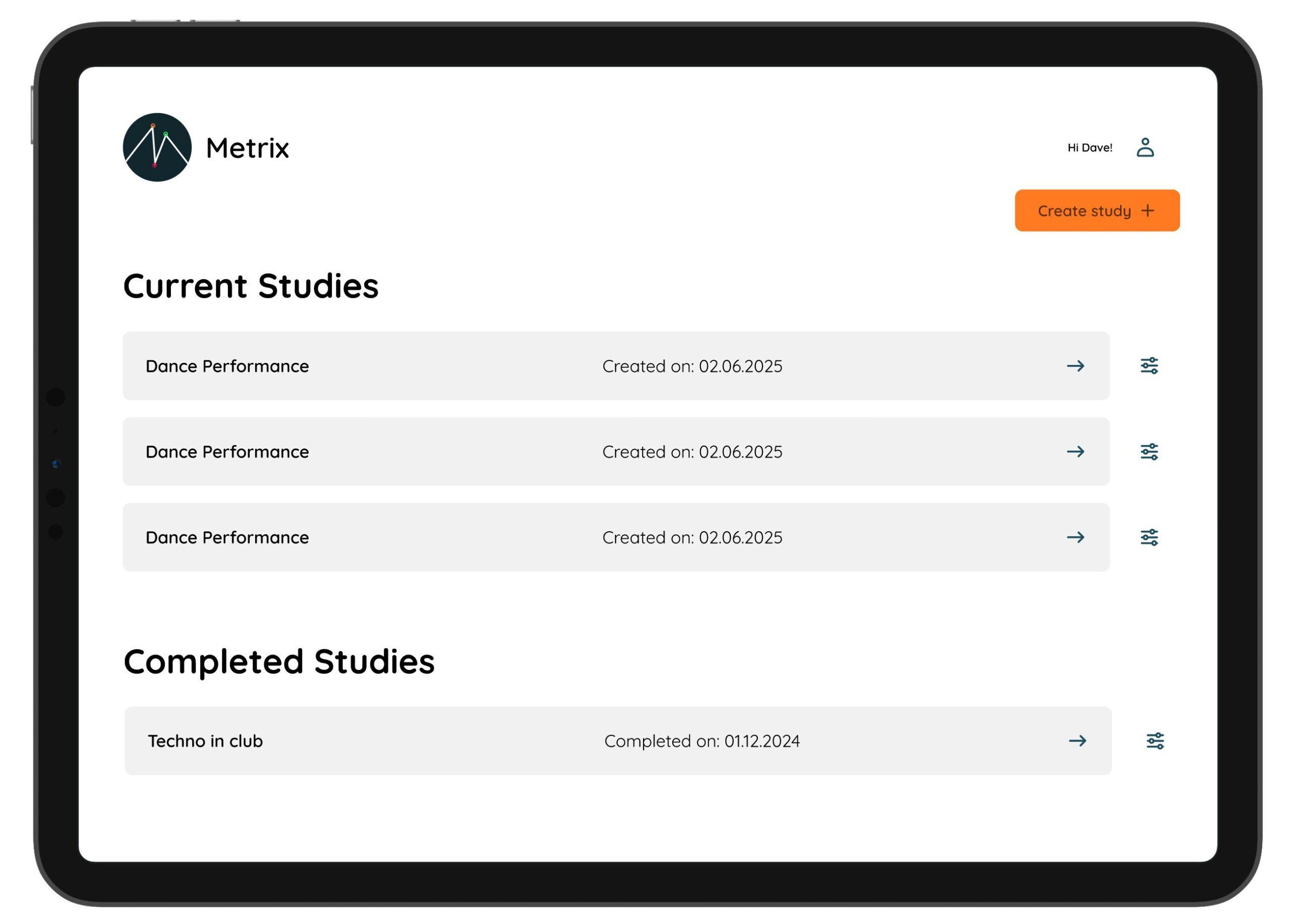Click the Current Studies heading
Screen dimensions: 1291x924
[x=251, y=286]
